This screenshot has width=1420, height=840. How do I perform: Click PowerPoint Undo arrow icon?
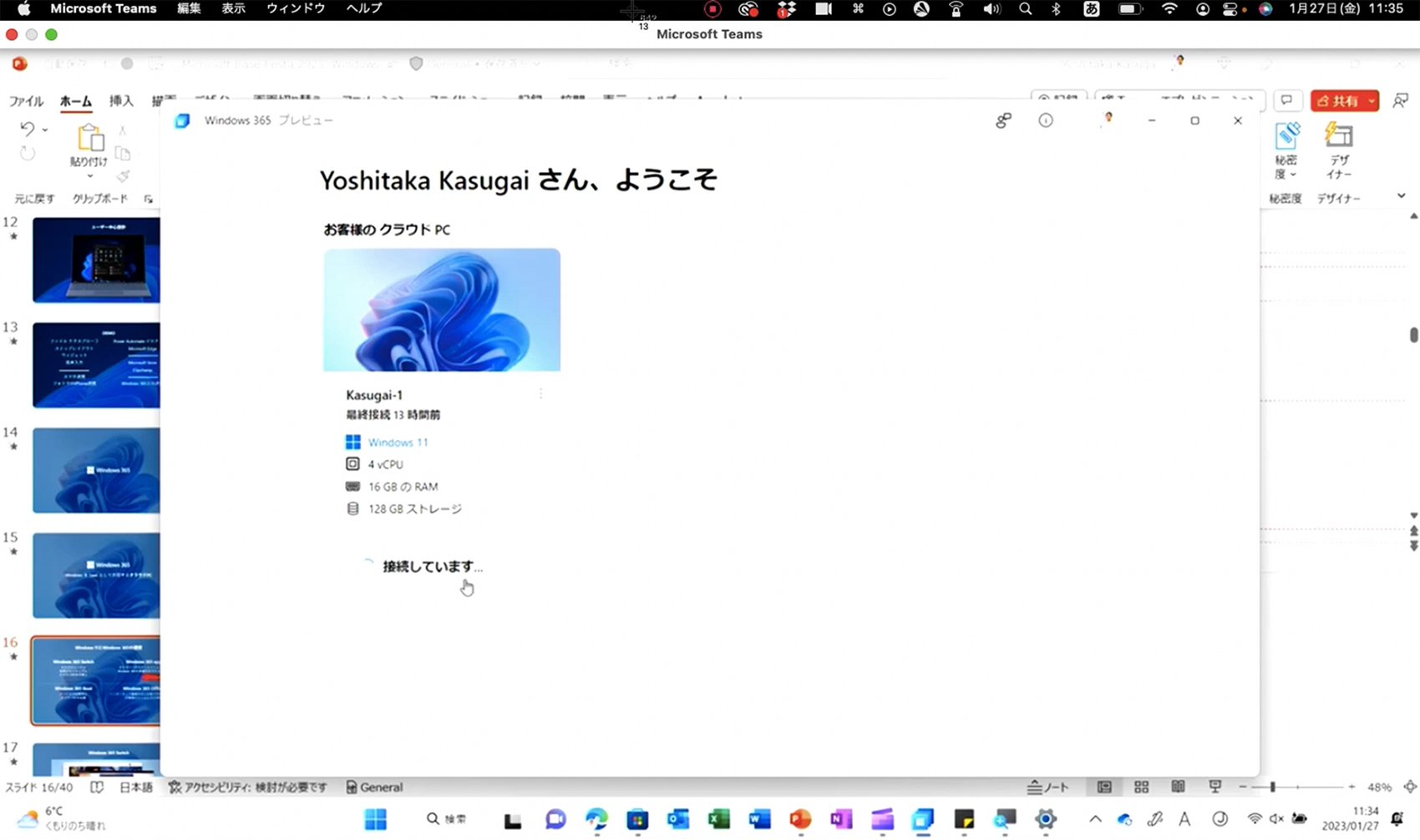(x=28, y=129)
